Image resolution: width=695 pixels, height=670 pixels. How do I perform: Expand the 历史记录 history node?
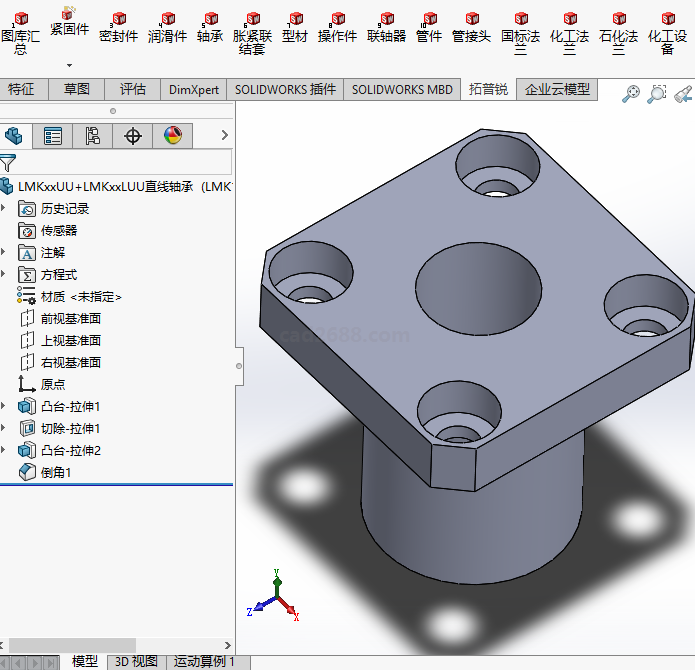pyautogui.click(x=6, y=208)
